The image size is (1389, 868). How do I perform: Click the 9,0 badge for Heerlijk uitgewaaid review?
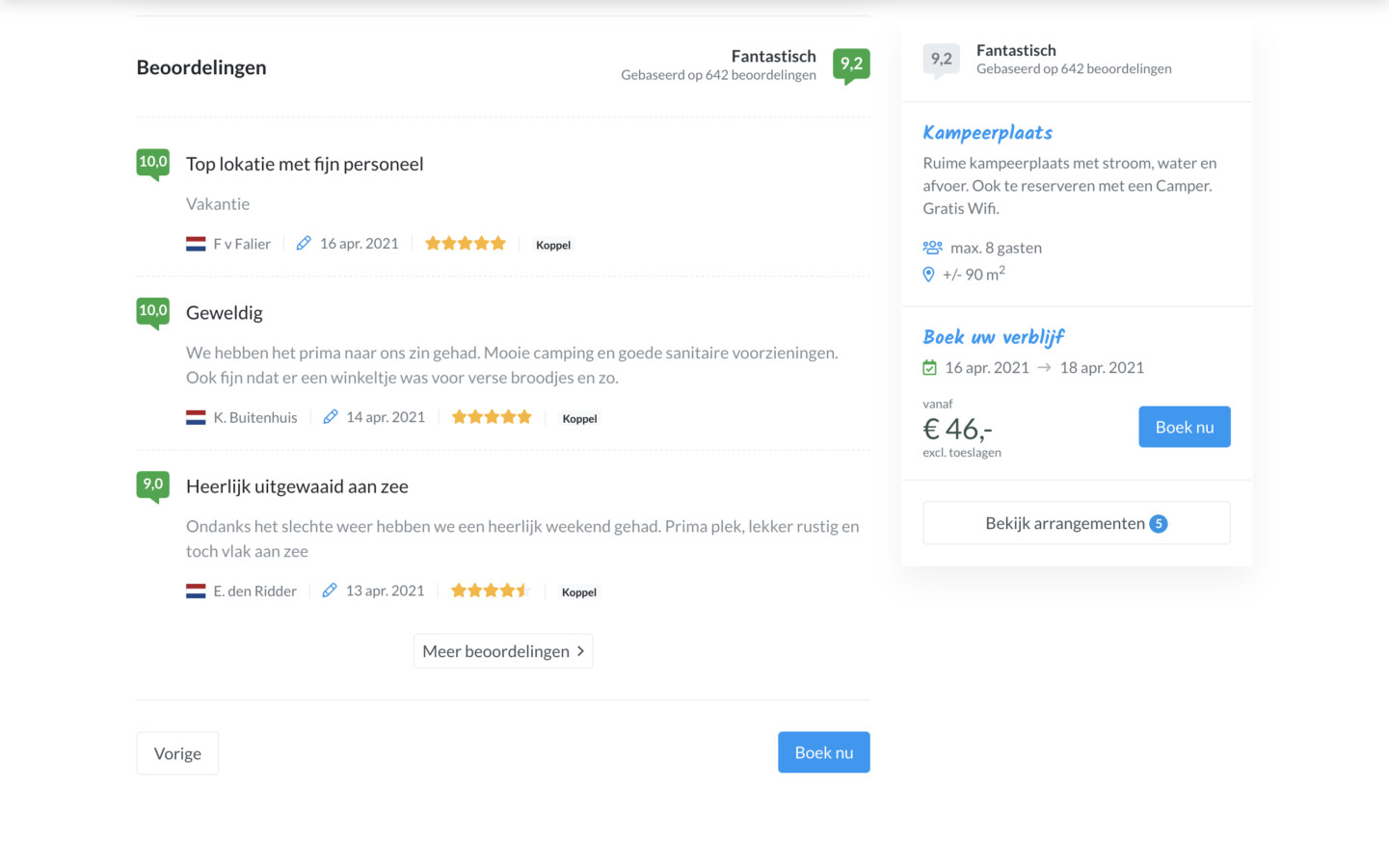[x=153, y=485]
